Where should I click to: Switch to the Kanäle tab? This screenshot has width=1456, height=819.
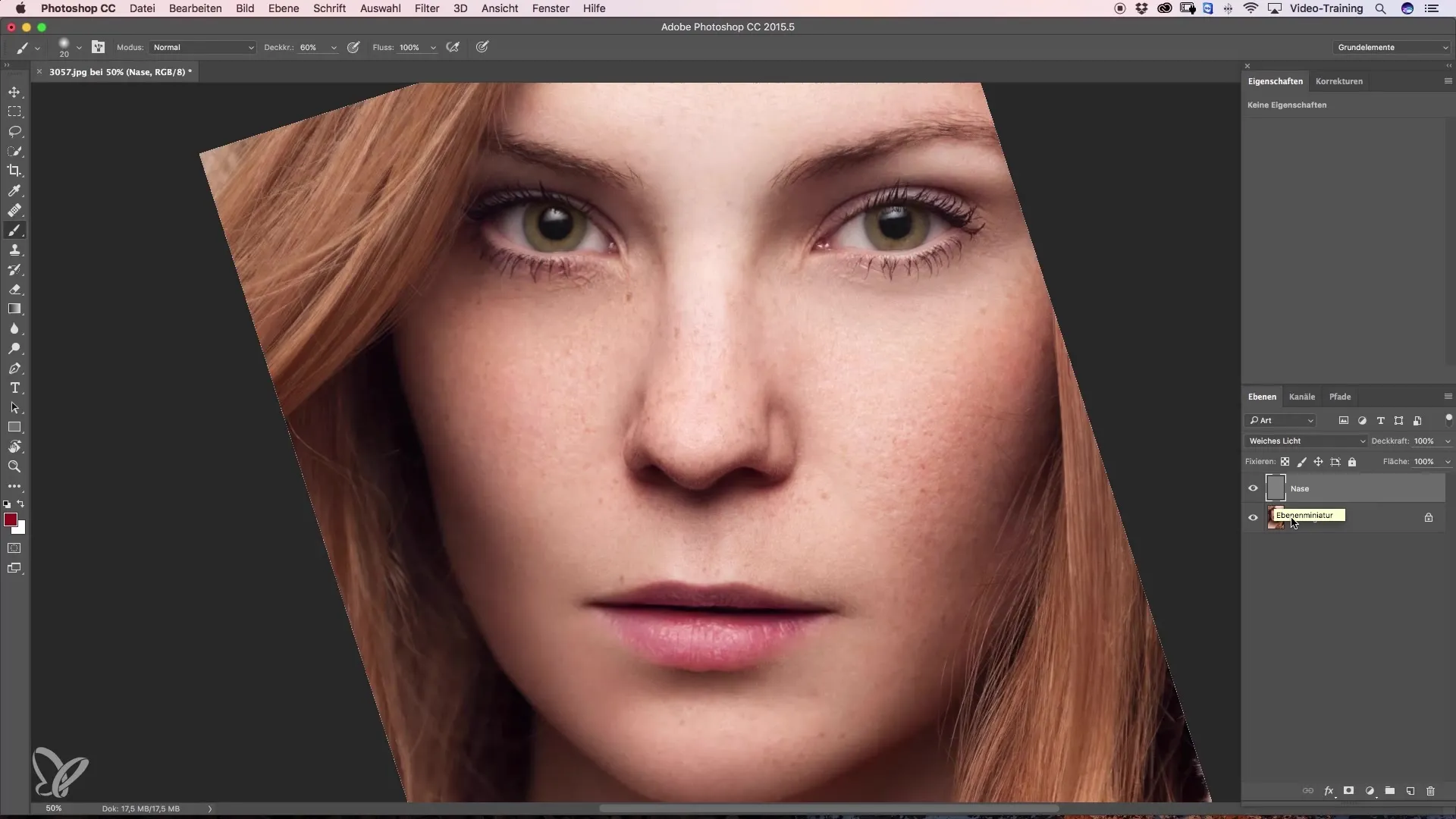(x=1302, y=397)
